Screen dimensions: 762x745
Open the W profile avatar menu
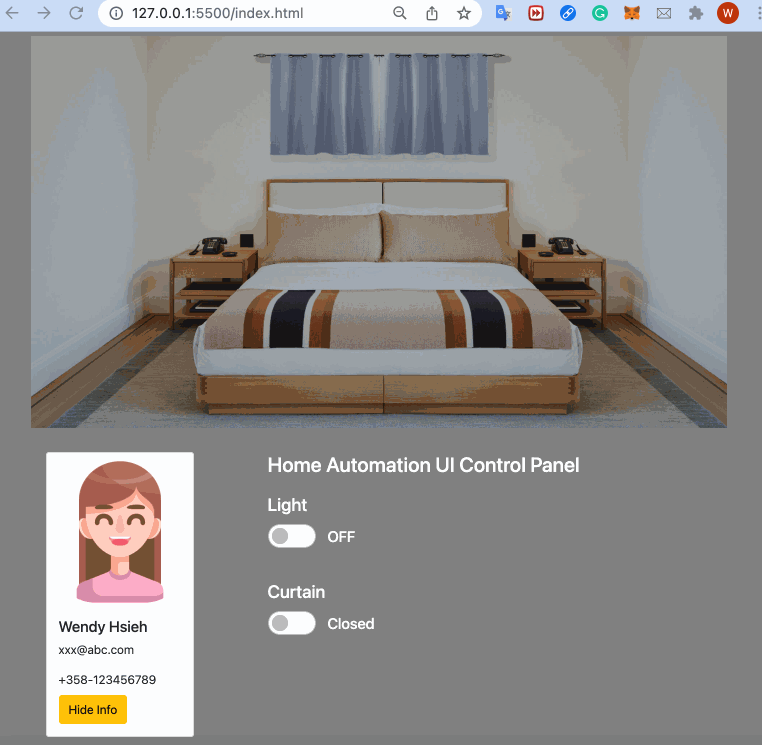(727, 13)
